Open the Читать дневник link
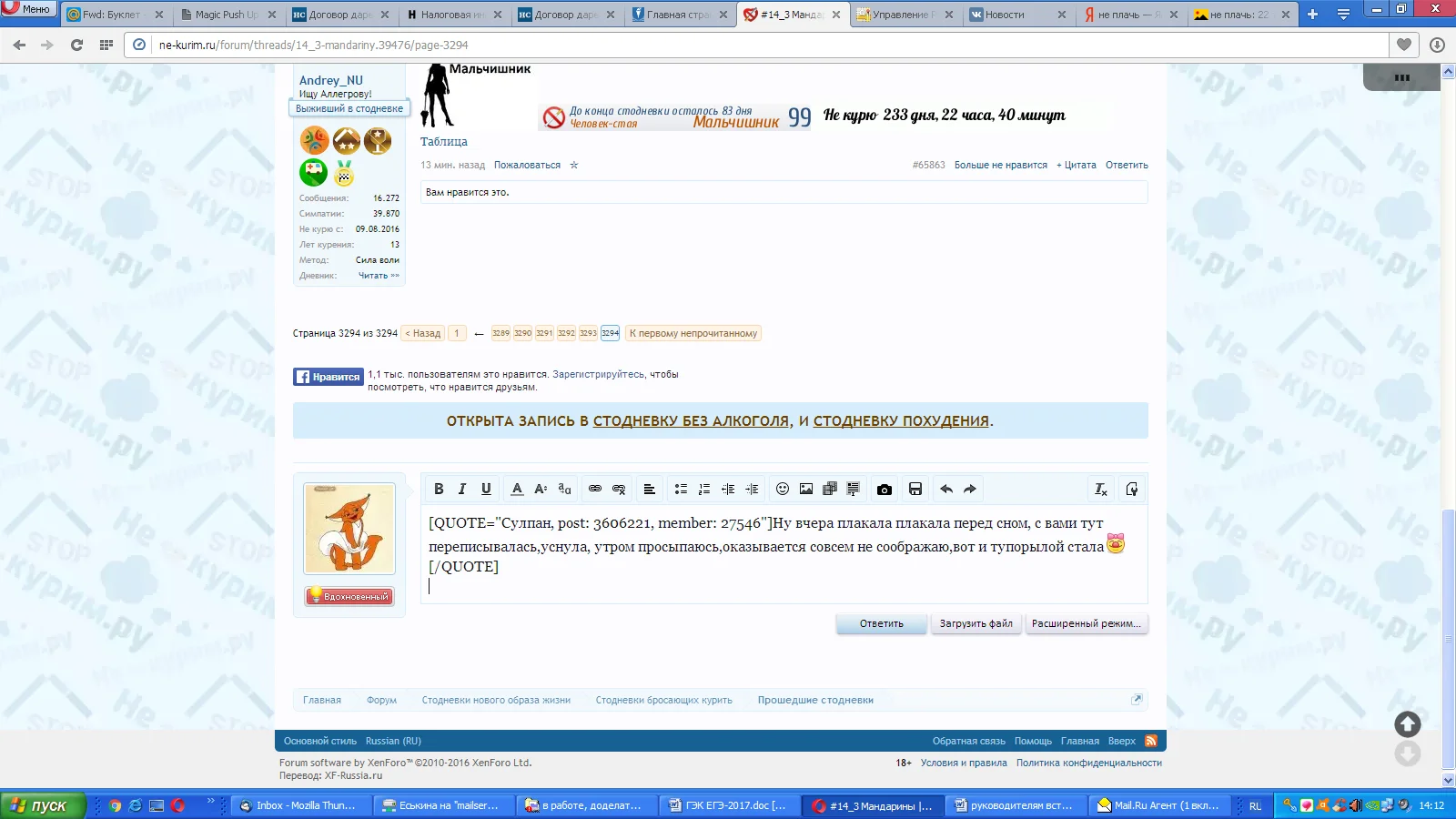The height and width of the screenshot is (819, 1456). (379, 275)
